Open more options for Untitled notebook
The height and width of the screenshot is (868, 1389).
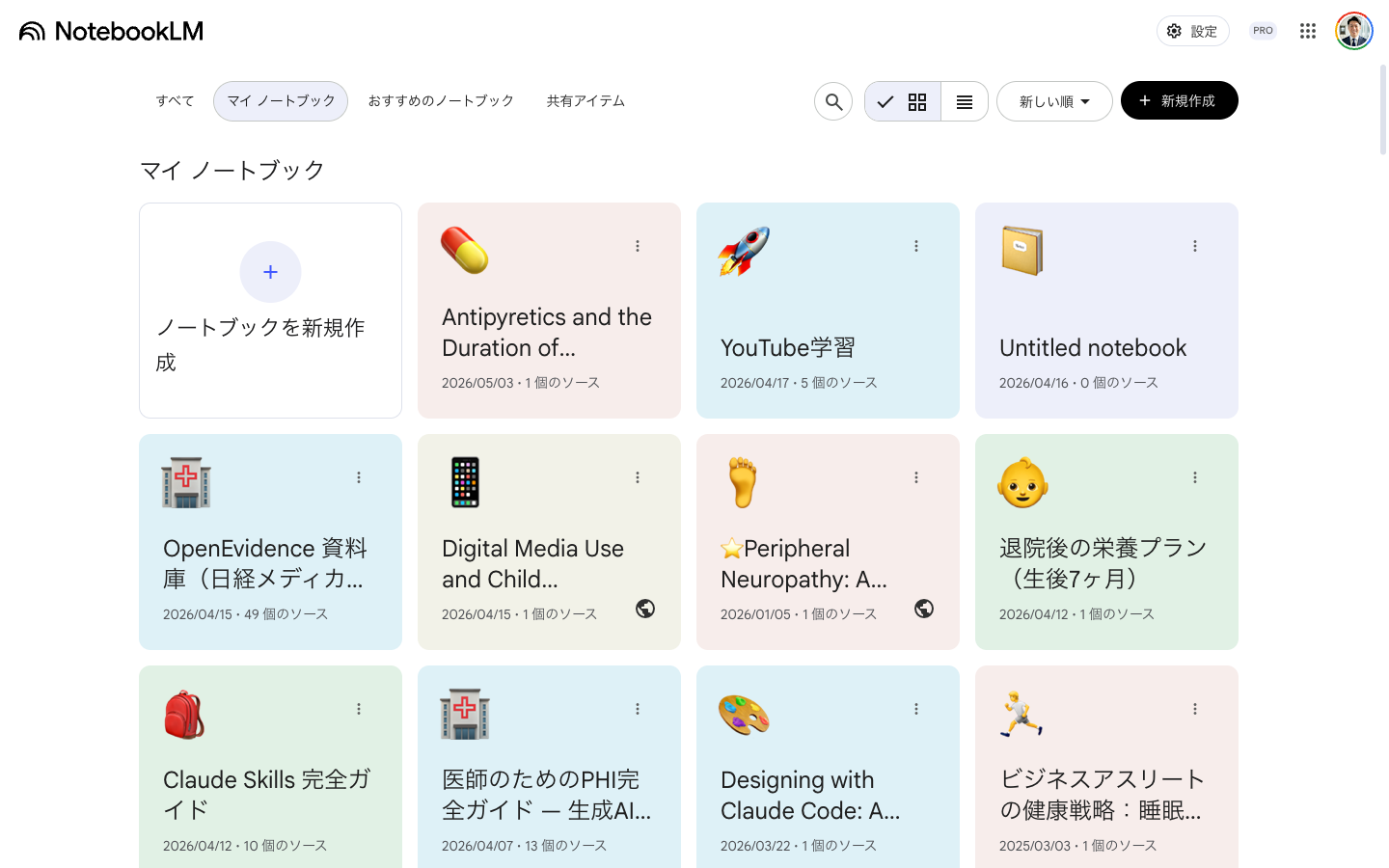tap(1195, 246)
